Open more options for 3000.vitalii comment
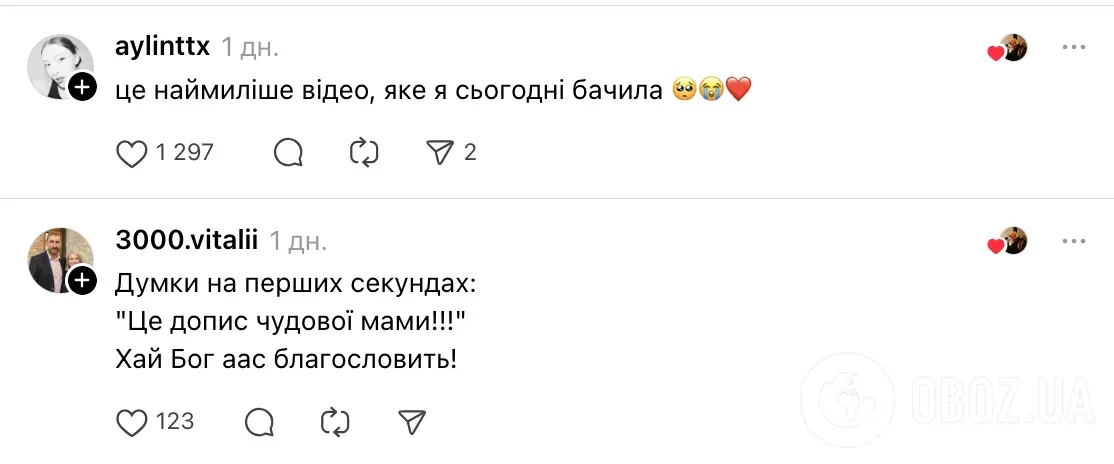 [x=1074, y=241]
